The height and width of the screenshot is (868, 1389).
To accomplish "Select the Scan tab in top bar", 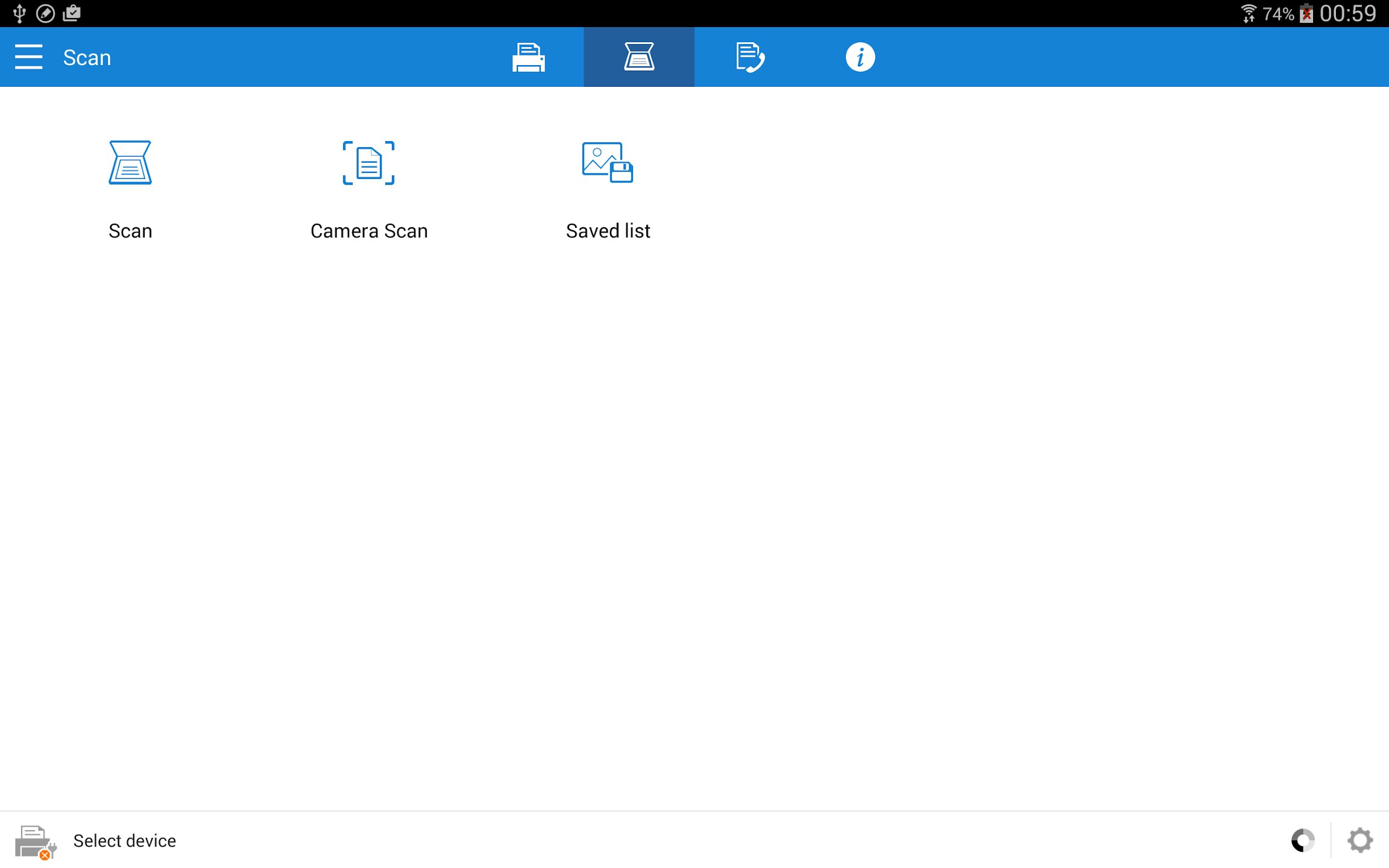I will pyautogui.click(x=638, y=57).
